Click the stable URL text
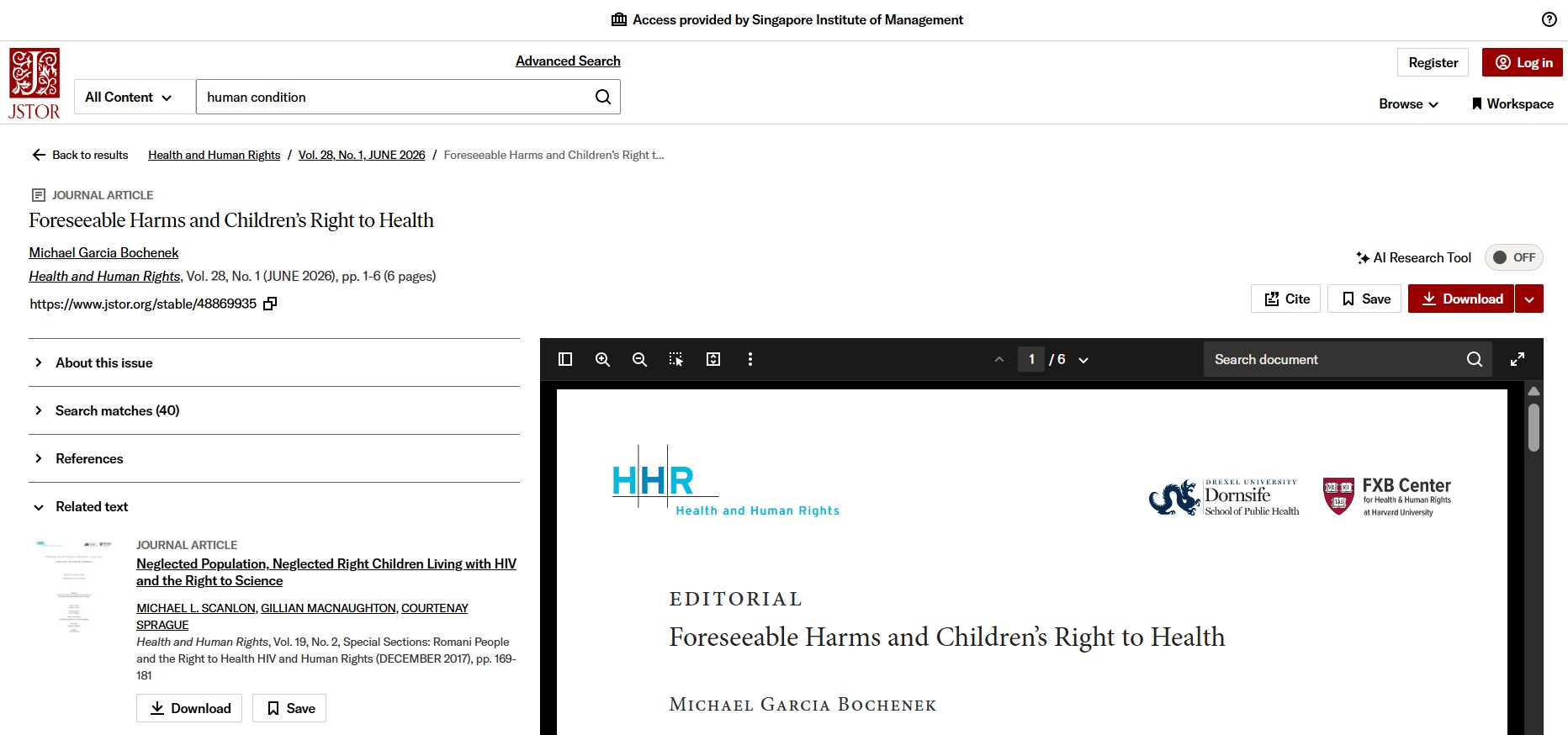This screenshot has height=735, width=1568. click(x=143, y=304)
